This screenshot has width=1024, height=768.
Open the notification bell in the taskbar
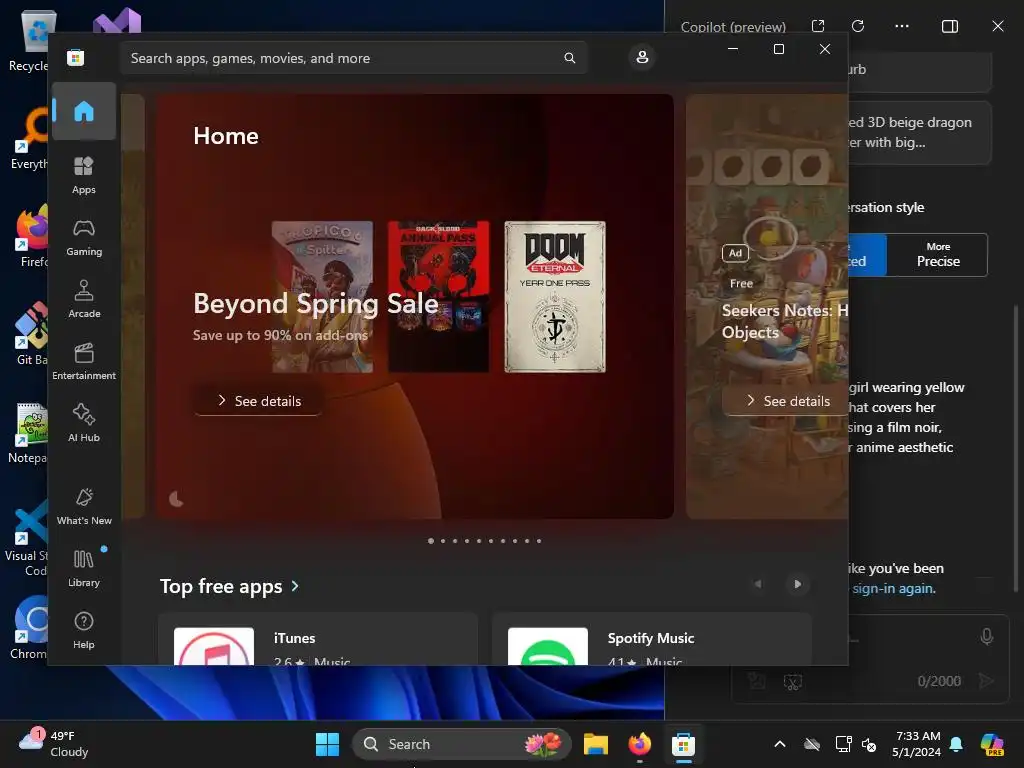956,744
